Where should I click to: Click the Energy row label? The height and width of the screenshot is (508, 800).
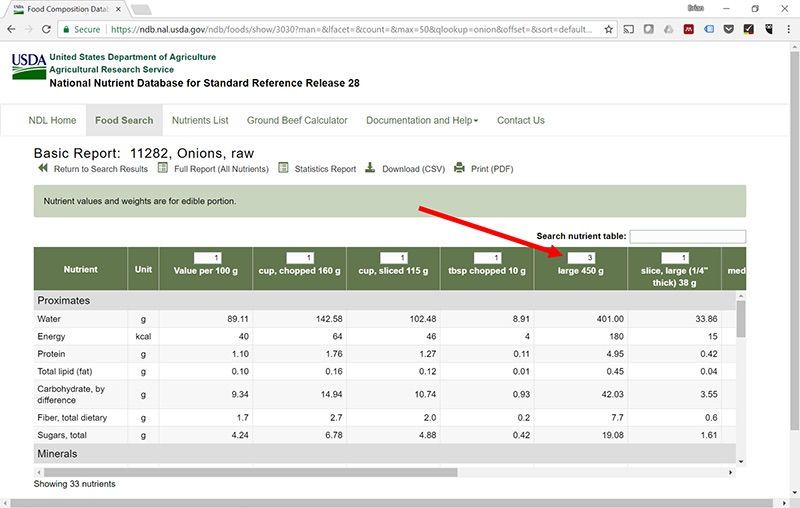click(51, 337)
